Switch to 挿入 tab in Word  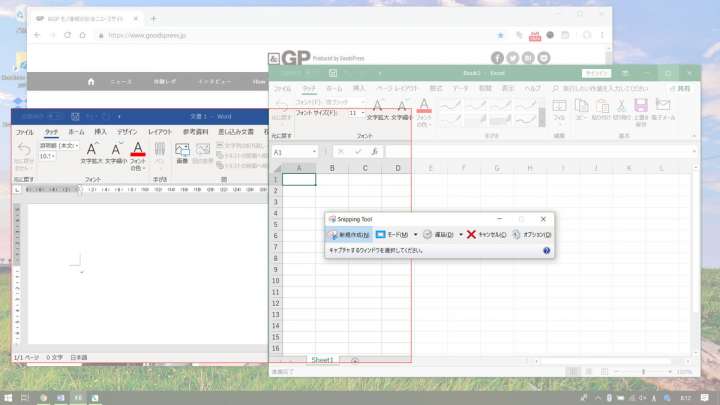click(x=101, y=132)
